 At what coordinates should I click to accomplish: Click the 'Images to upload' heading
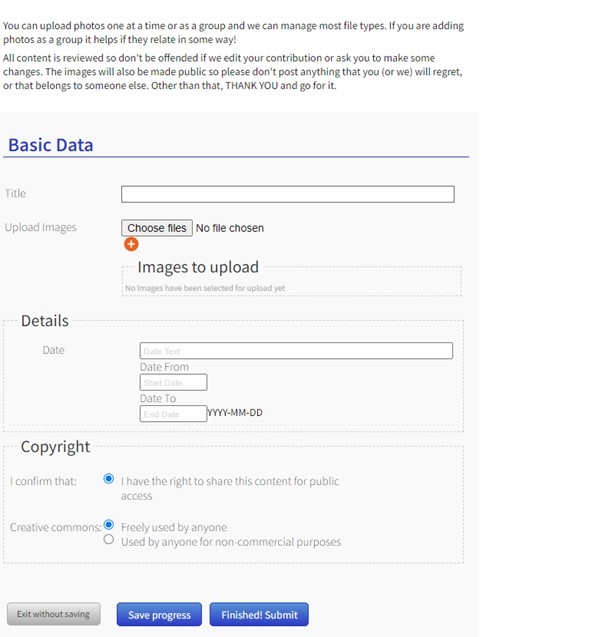click(x=198, y=267)
